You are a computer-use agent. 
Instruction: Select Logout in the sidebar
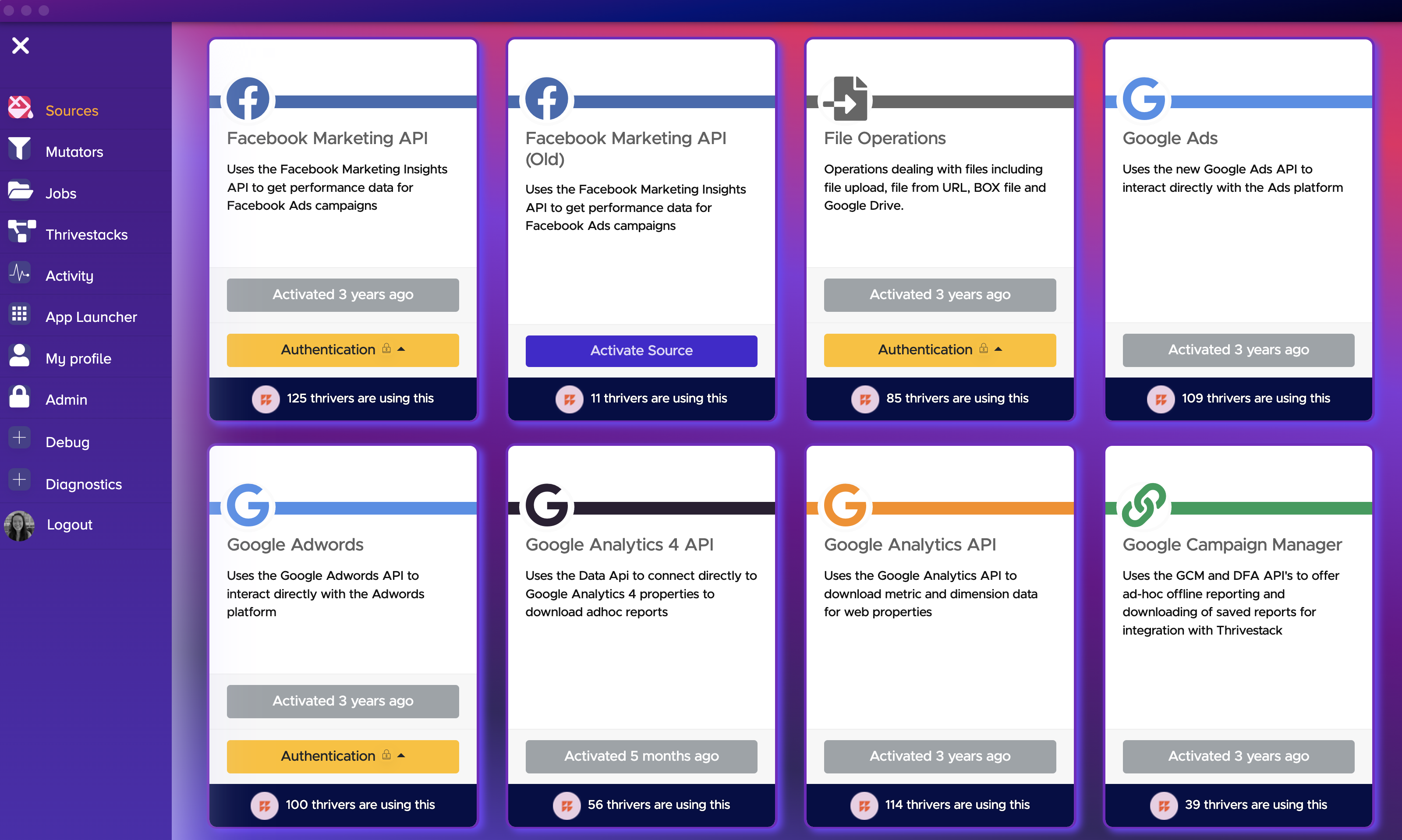[x=69, y=525]
